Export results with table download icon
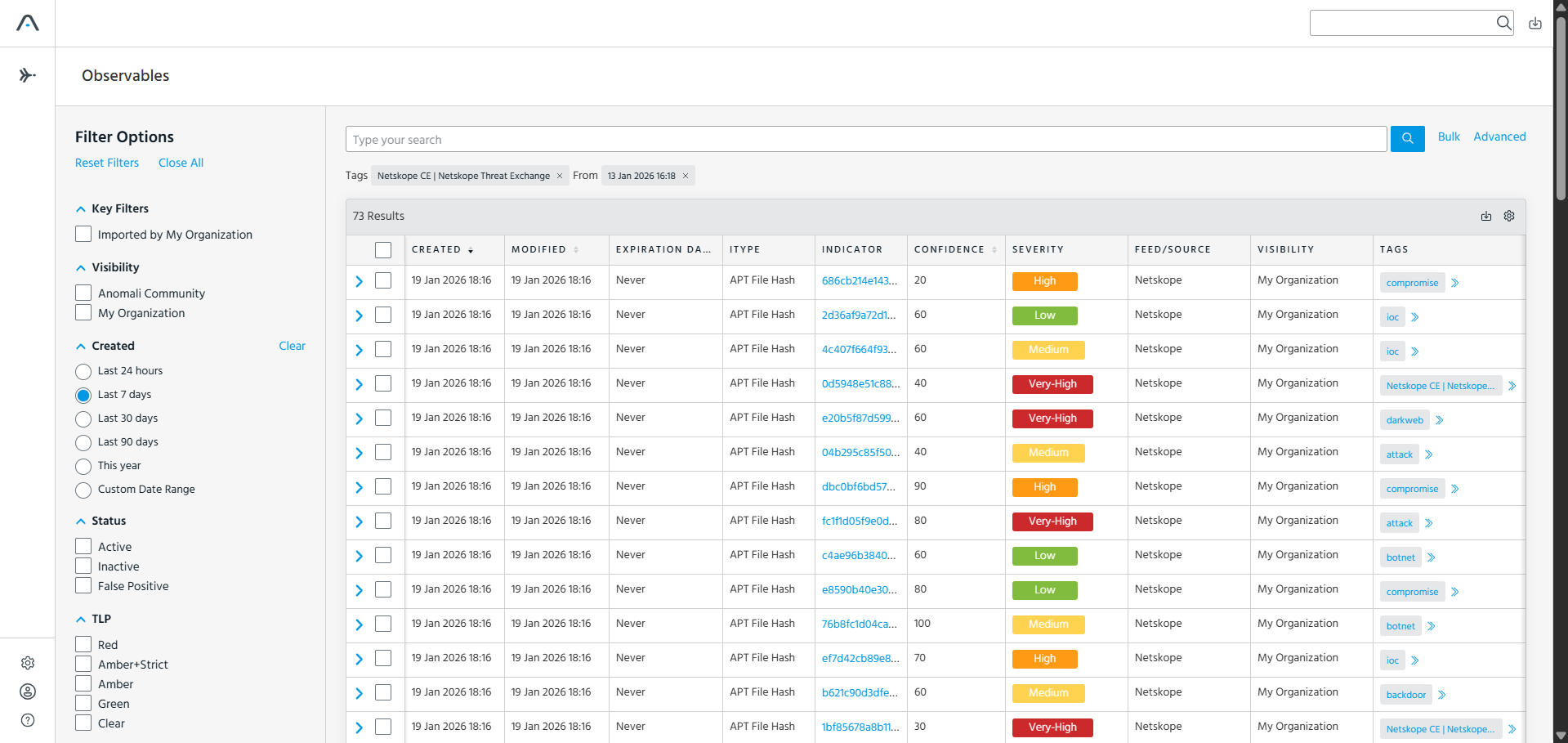 coord(1486,216)
